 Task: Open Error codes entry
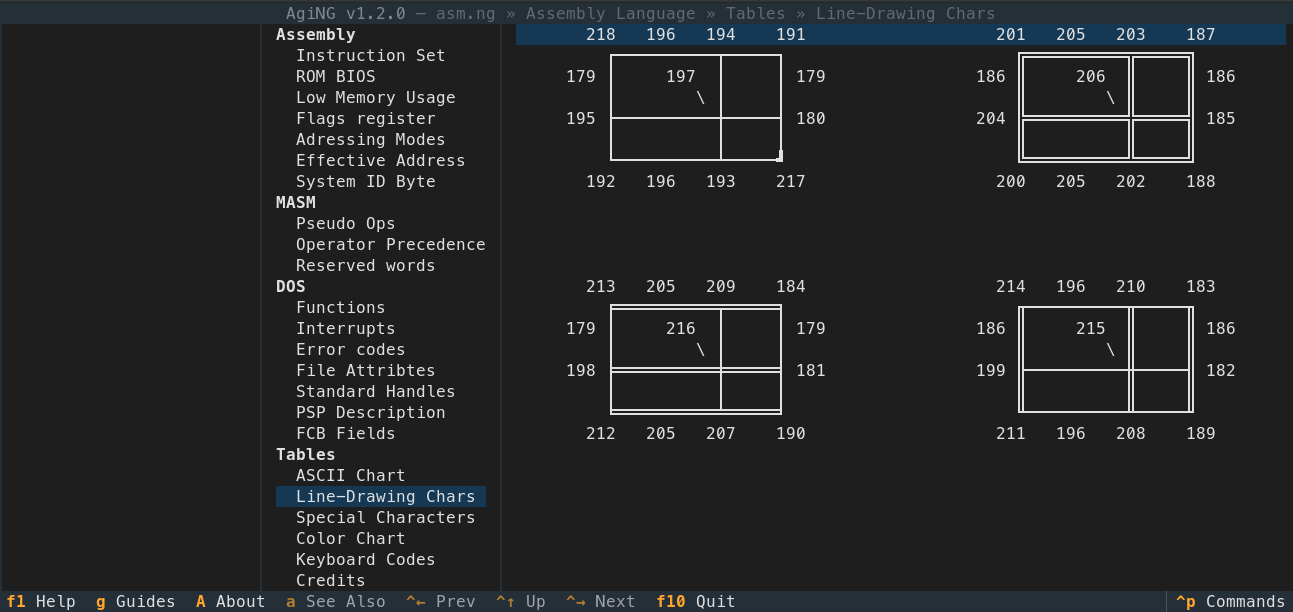tap(351, 350)
